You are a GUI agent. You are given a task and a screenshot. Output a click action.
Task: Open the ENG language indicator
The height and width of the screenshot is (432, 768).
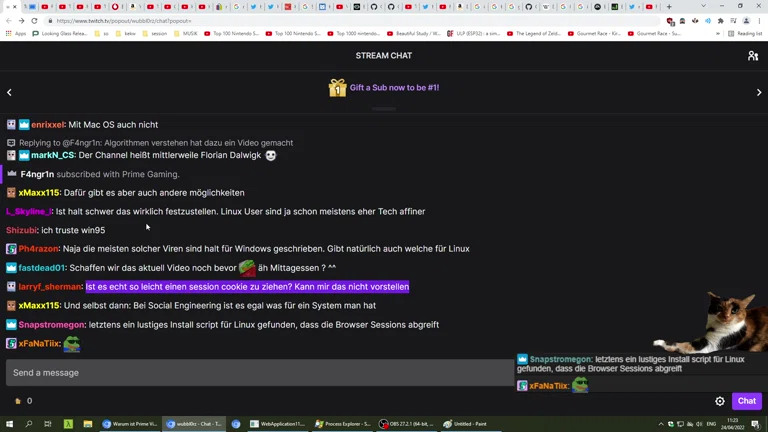pyautogui.click(x=711, y=424)
